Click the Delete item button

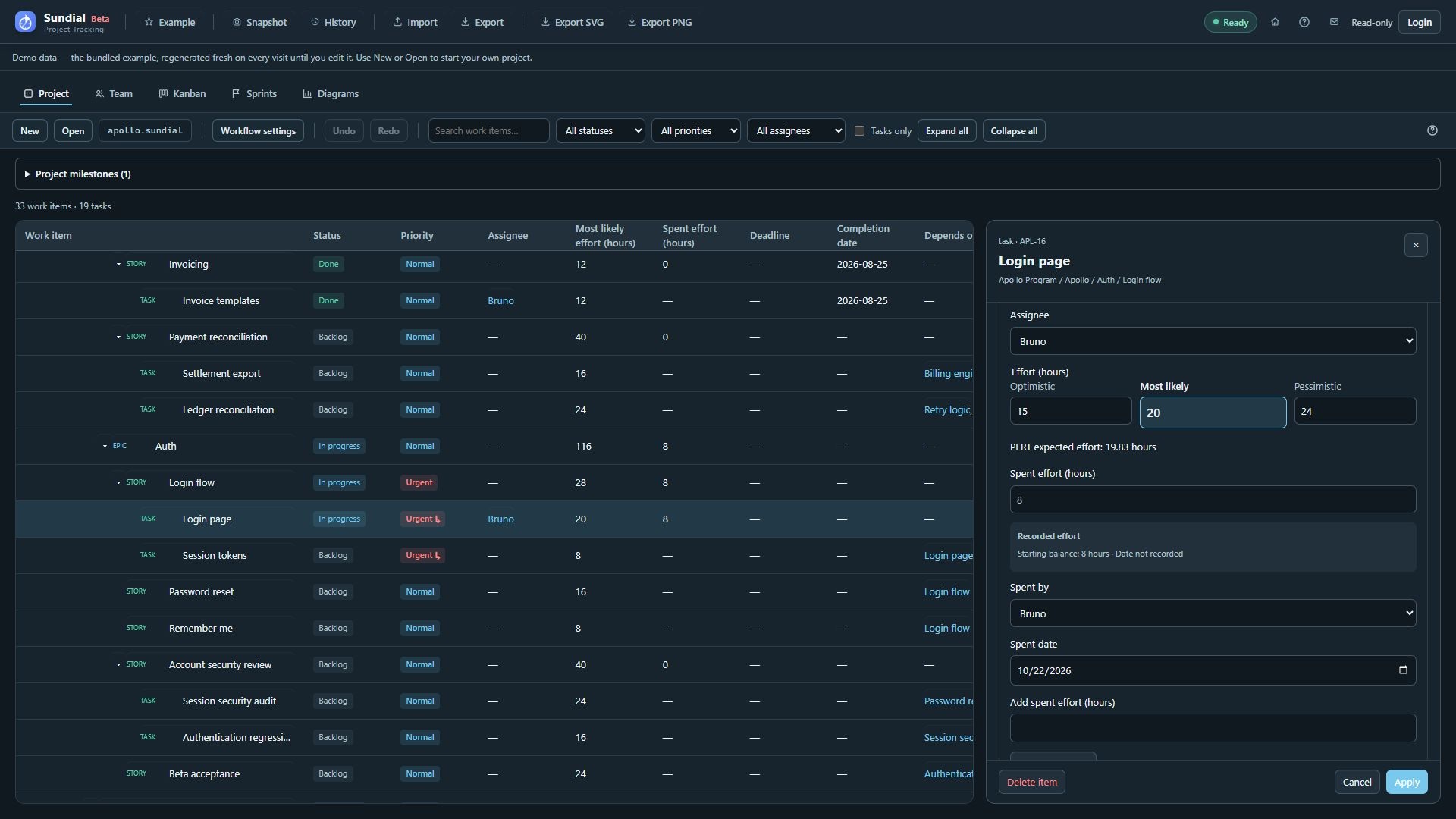(1031, 782)
